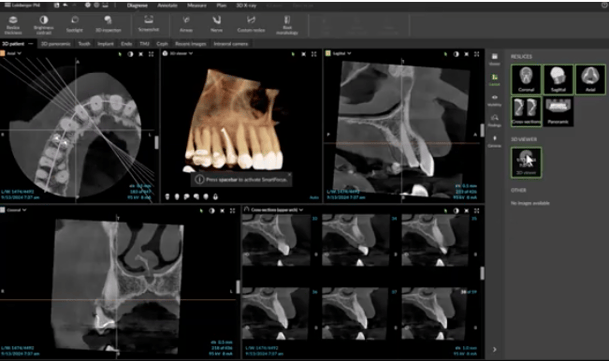The image size is (609, 361).
Task: Toggle brightness/contrast in the Cross sections viewport
Action: pos(456,211)
